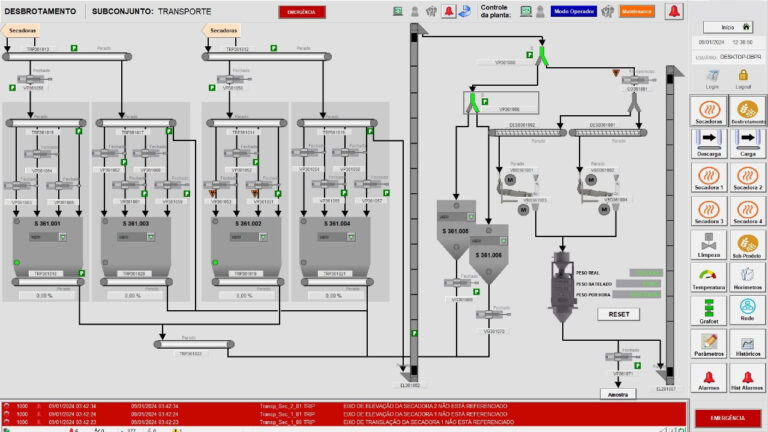The width and height of the screenshot is (768, 432).
Task: Click left Secadoras navigation tag
Action: (x=21, y=30)
